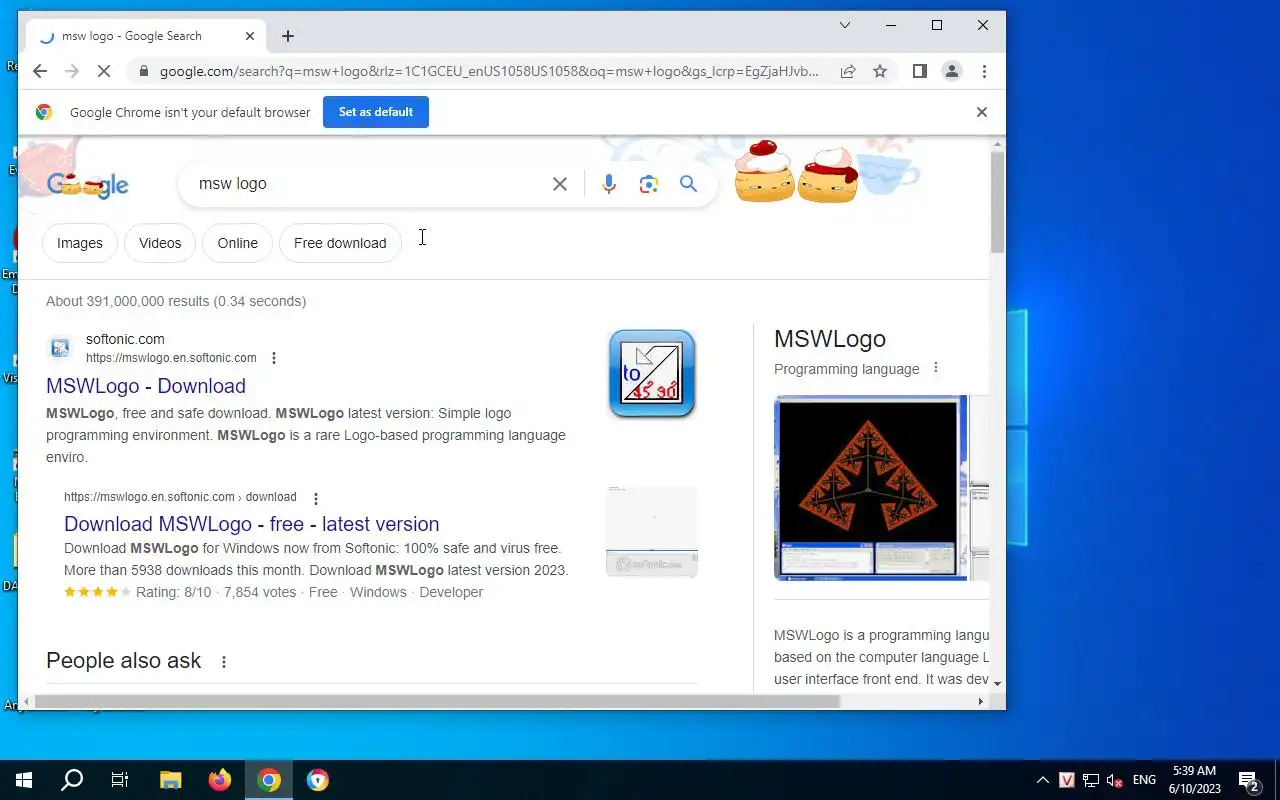Open the Softonic download page thumbnail

coord(652,532)
